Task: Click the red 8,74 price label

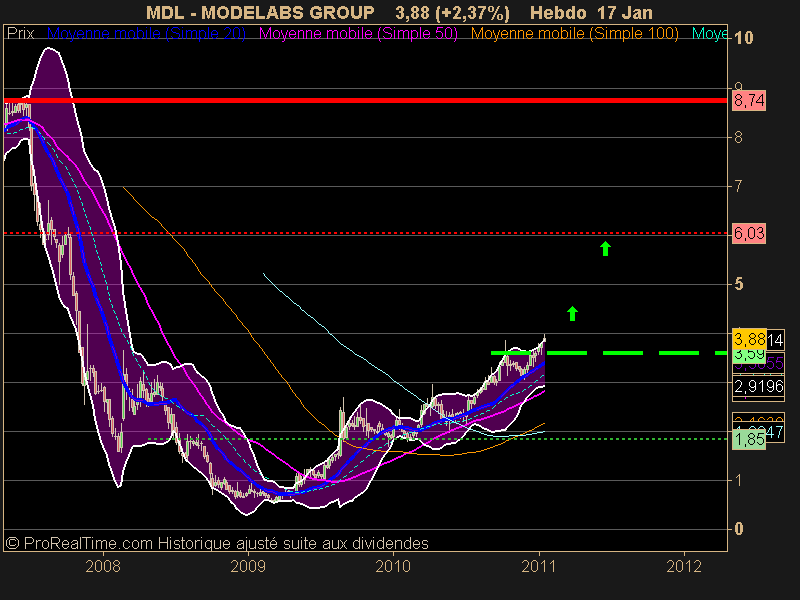Action: (749, 101)
